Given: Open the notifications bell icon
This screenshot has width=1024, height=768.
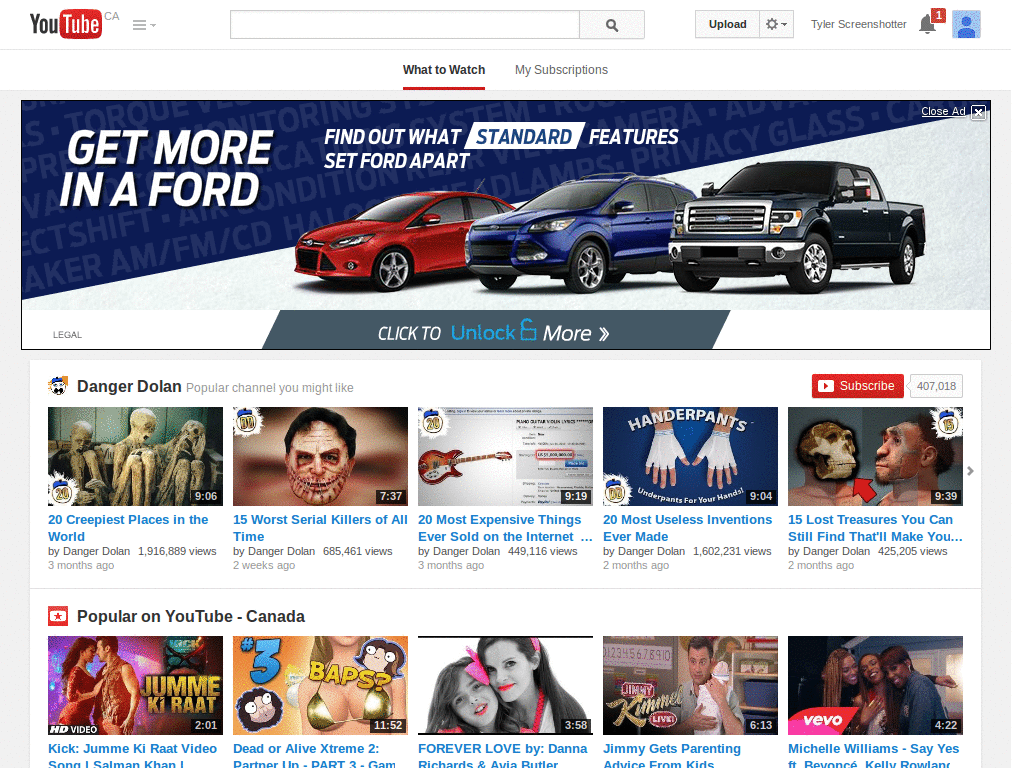Looking at the screenshot, I should tap(927, 24).
